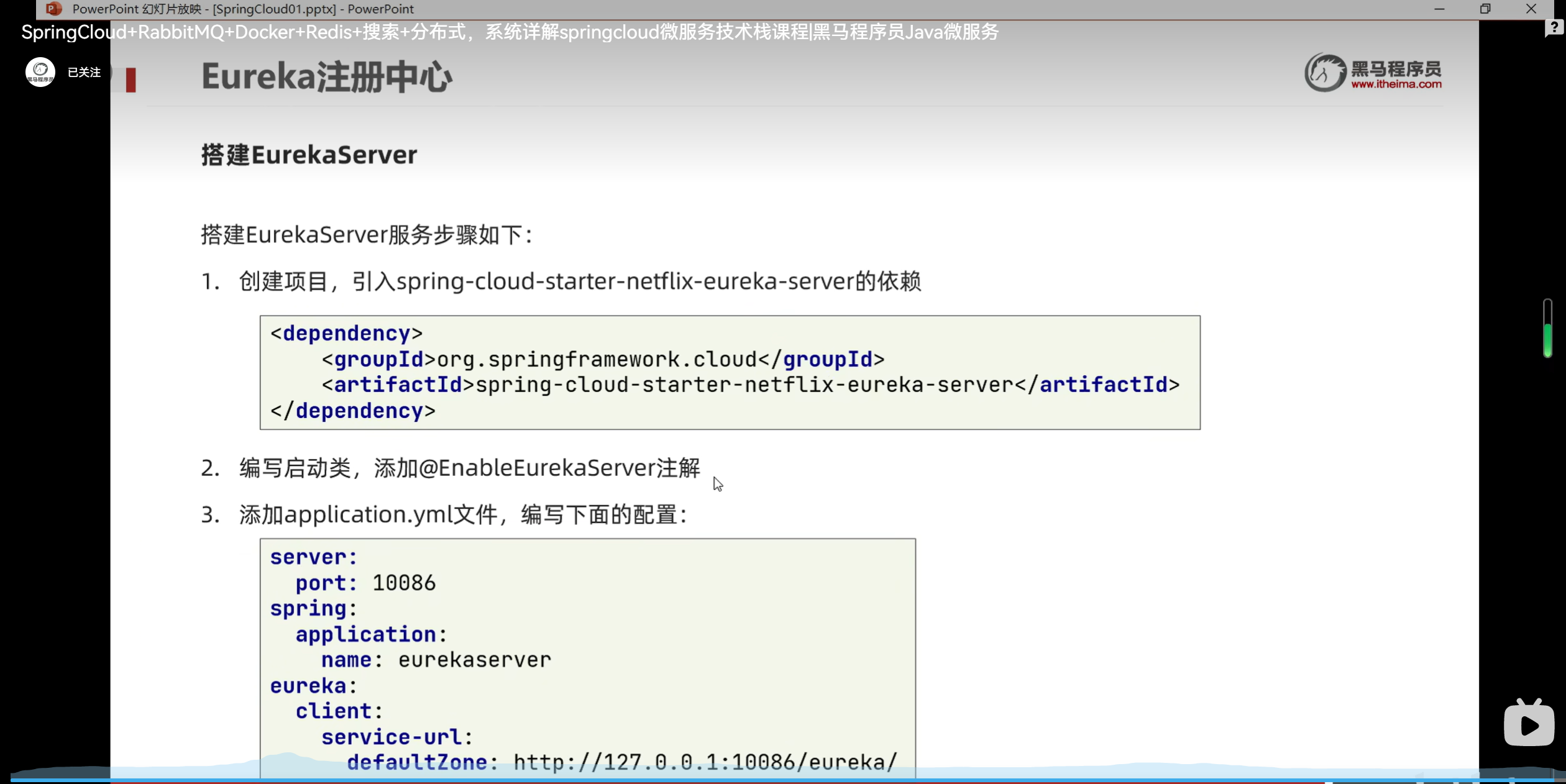
Task: Click the uploader avatar circle
Action: (x=40, y=72)
